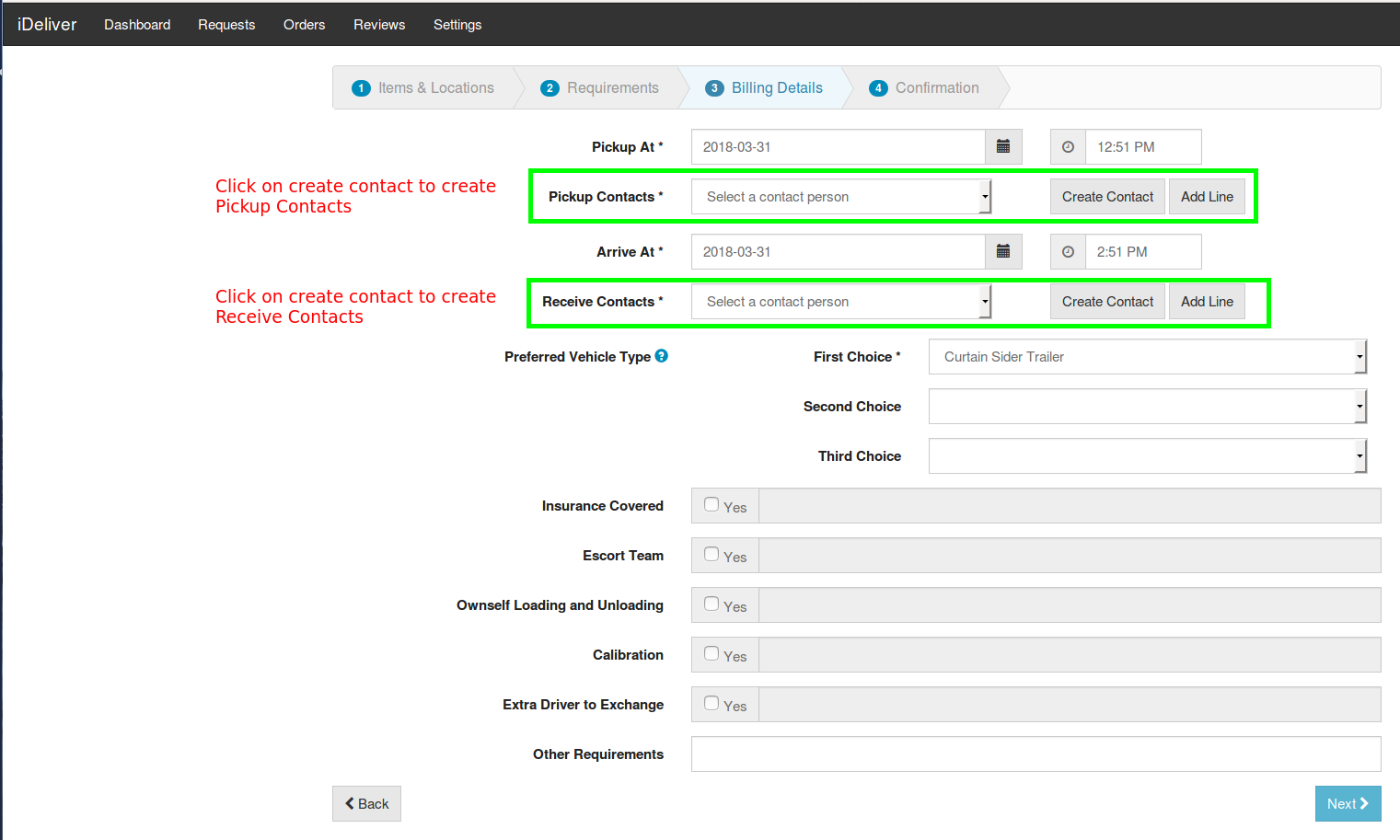Click the step 4 Confirmation circle icon

tap(878, 87)
